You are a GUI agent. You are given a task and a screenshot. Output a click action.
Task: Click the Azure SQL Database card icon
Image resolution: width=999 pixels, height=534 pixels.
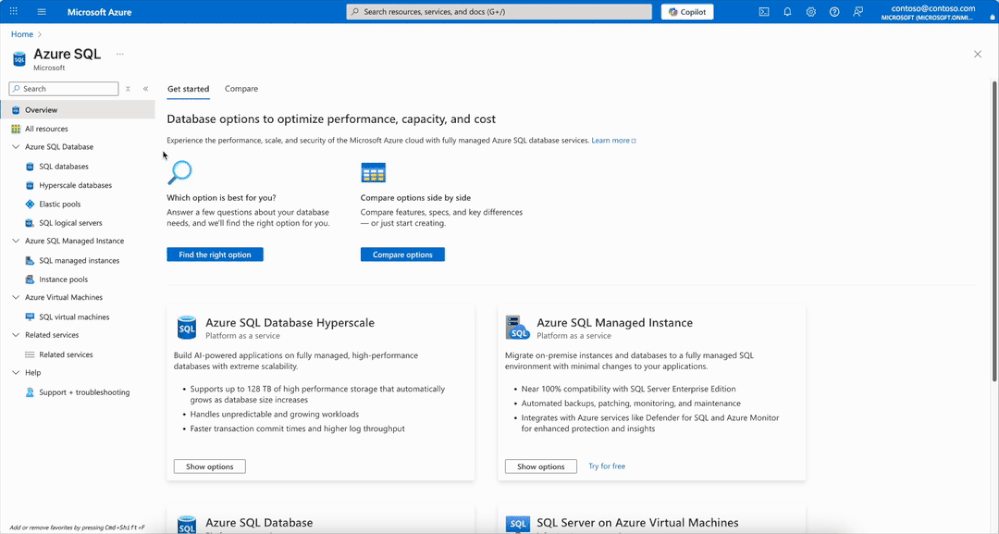pyautogui.click(x=187, y=524)
